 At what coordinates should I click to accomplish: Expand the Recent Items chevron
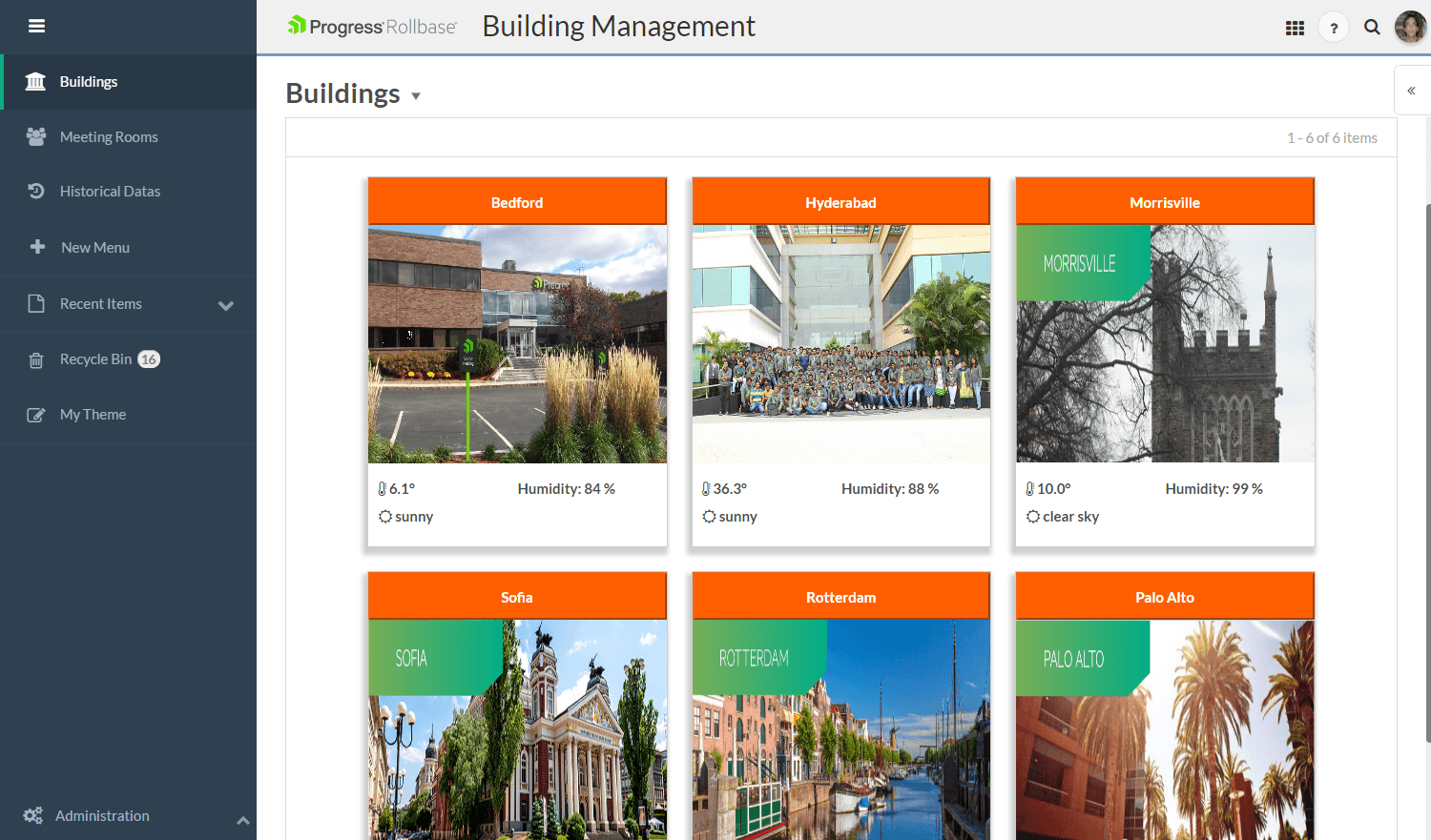coord(226,305)
